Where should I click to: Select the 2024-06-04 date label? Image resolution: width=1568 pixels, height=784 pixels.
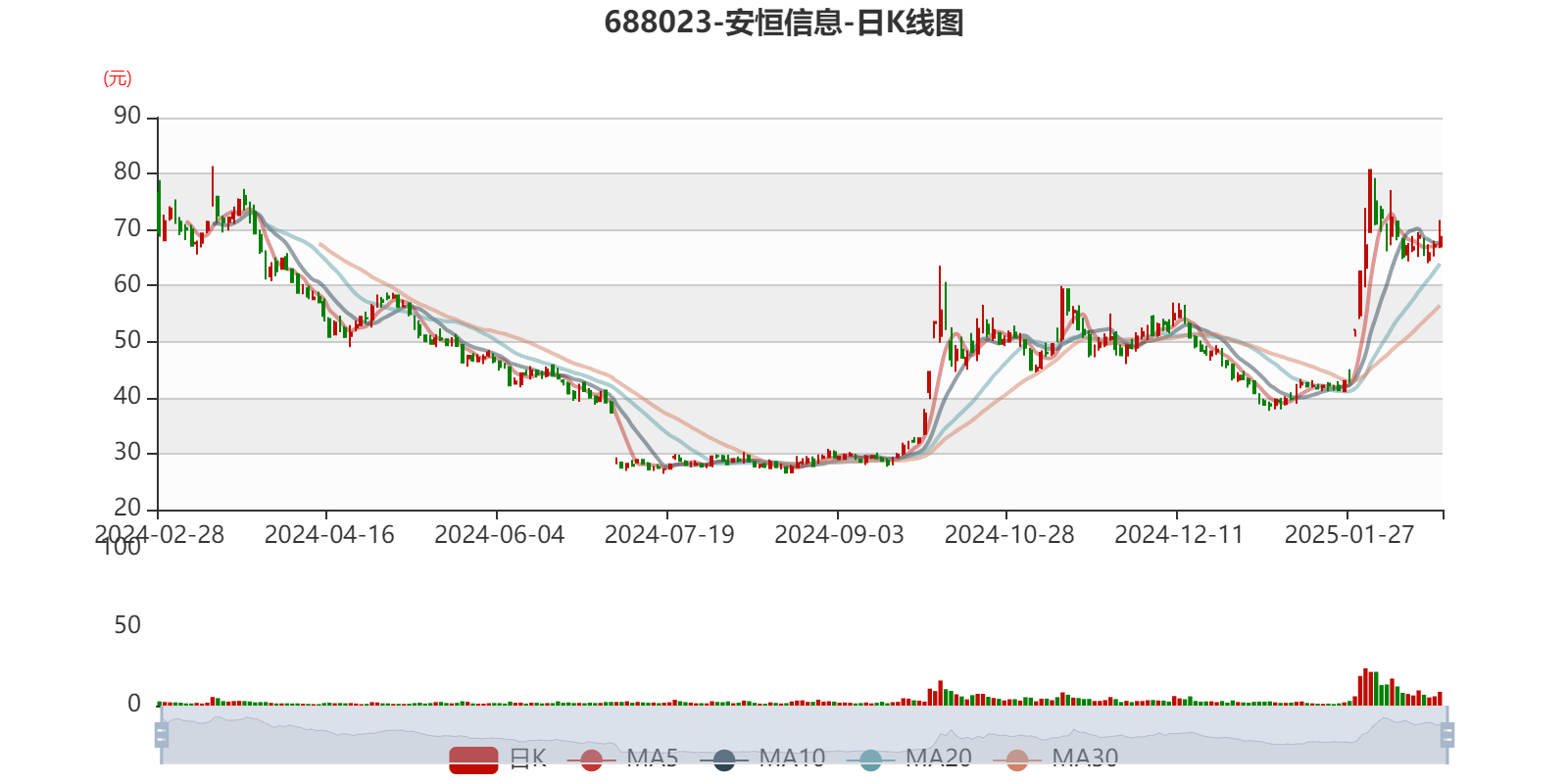click(x=500, y=535)
